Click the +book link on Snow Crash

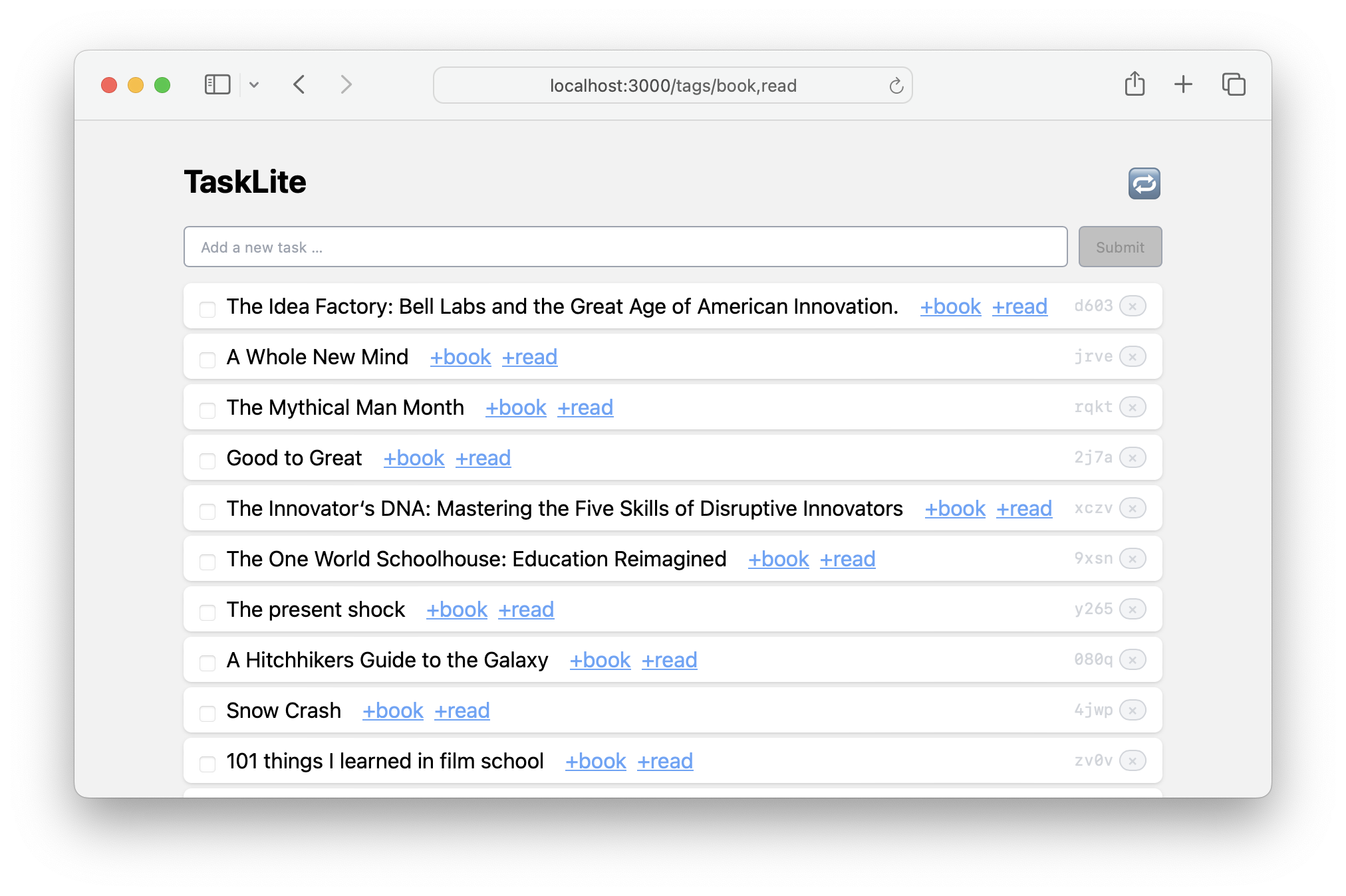[x=392, y=711]
